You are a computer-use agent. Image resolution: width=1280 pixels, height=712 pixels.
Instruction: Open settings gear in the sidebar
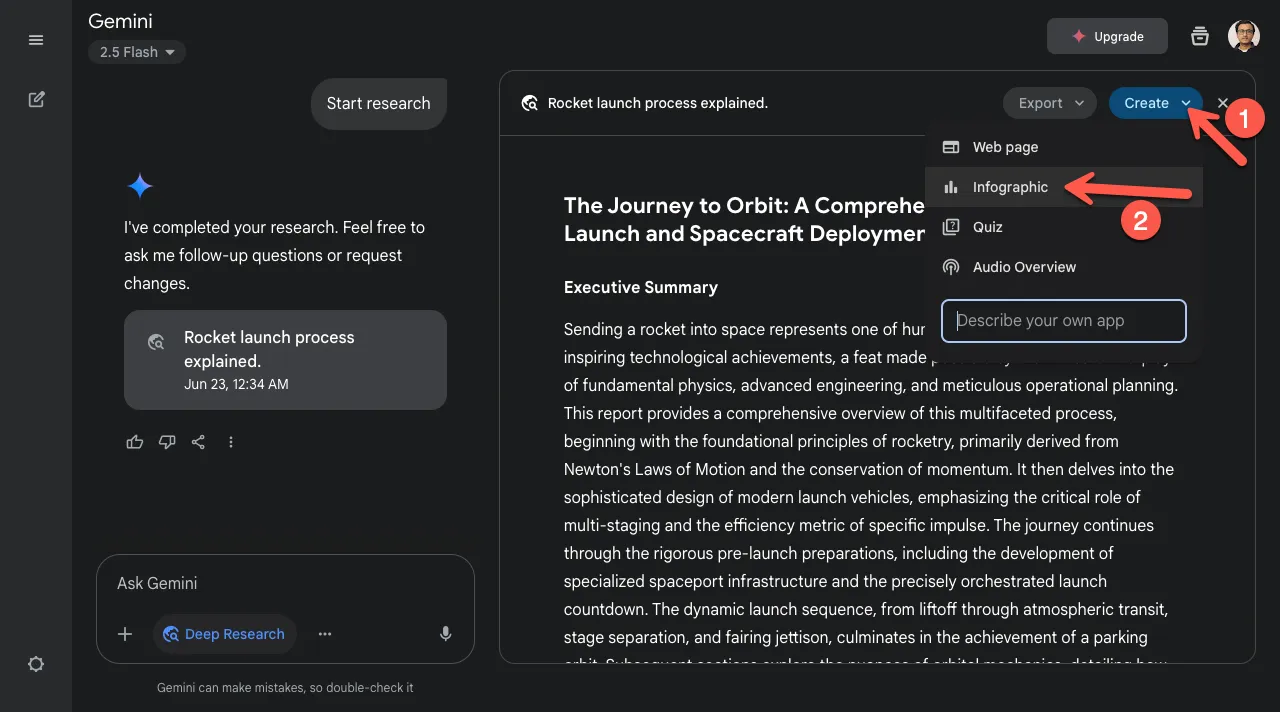click(x=36, y=664)
